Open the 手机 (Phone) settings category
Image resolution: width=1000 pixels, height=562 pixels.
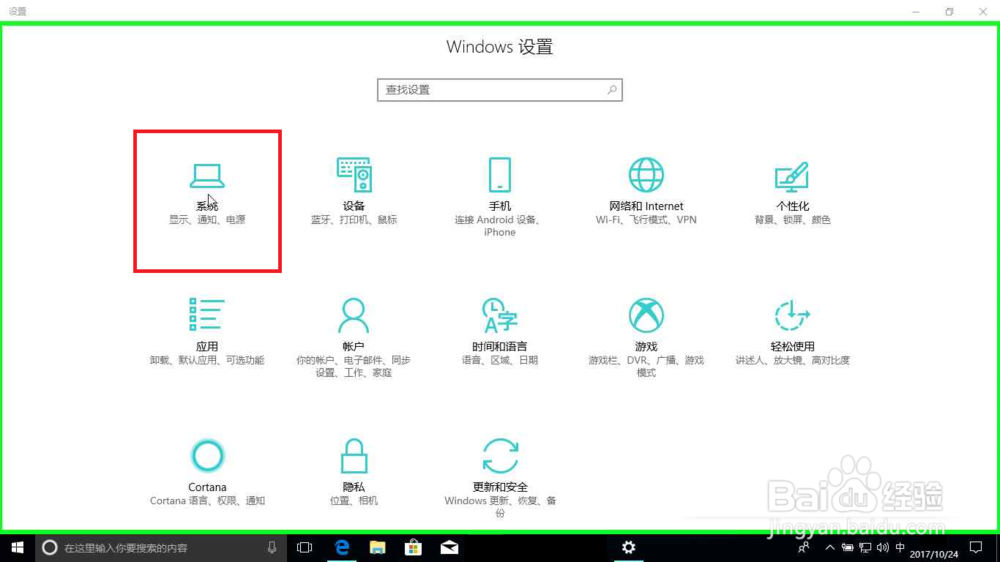click(499, 197)
